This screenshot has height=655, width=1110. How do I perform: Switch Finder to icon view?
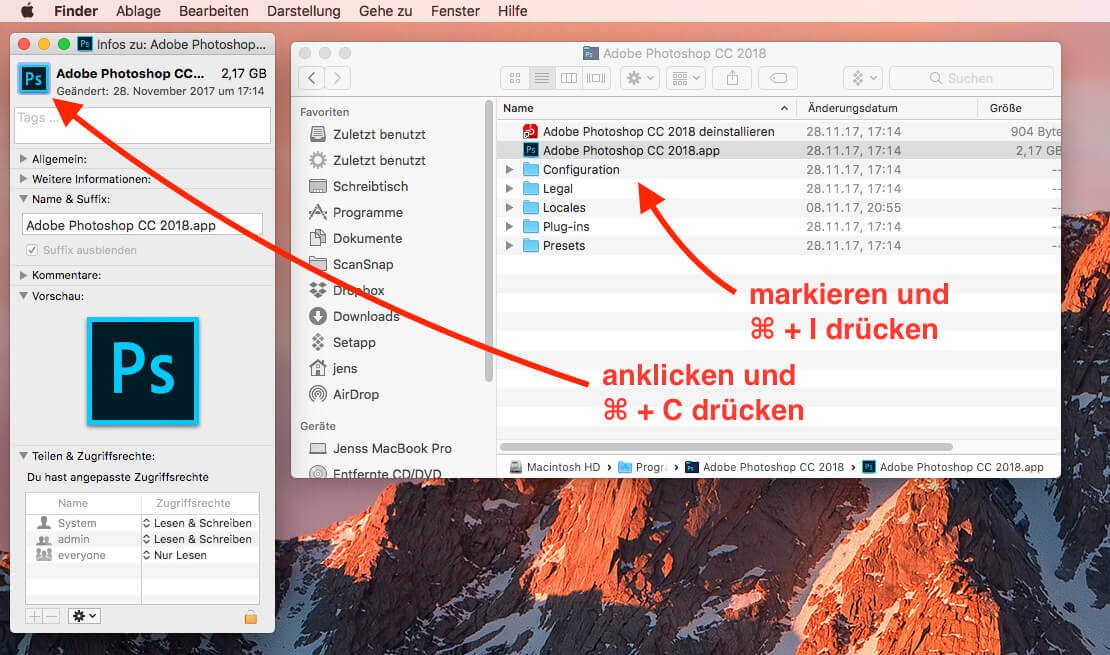[x=515, y=78]
